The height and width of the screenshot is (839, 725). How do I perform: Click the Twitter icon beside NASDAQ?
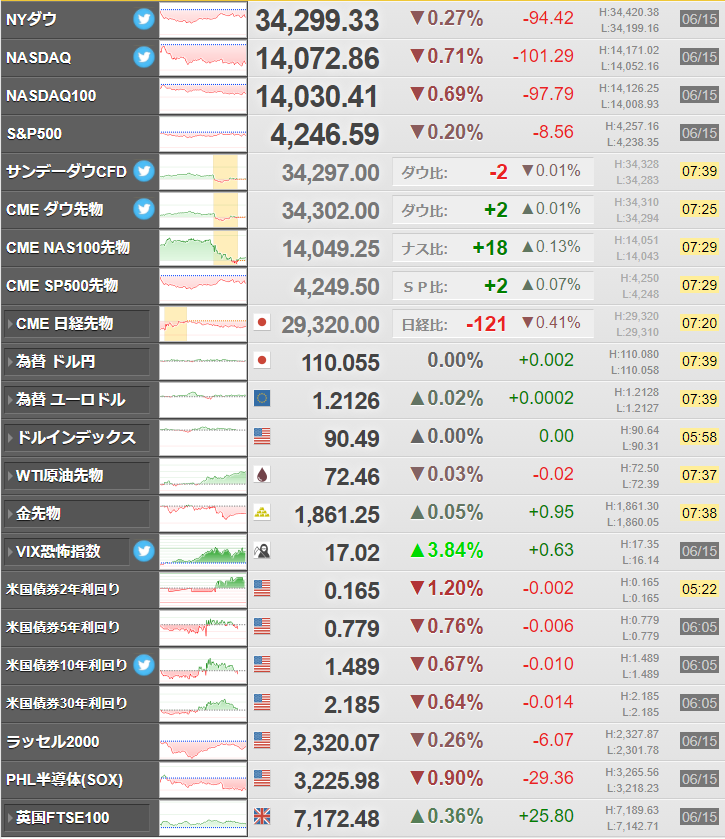point(143,57)
